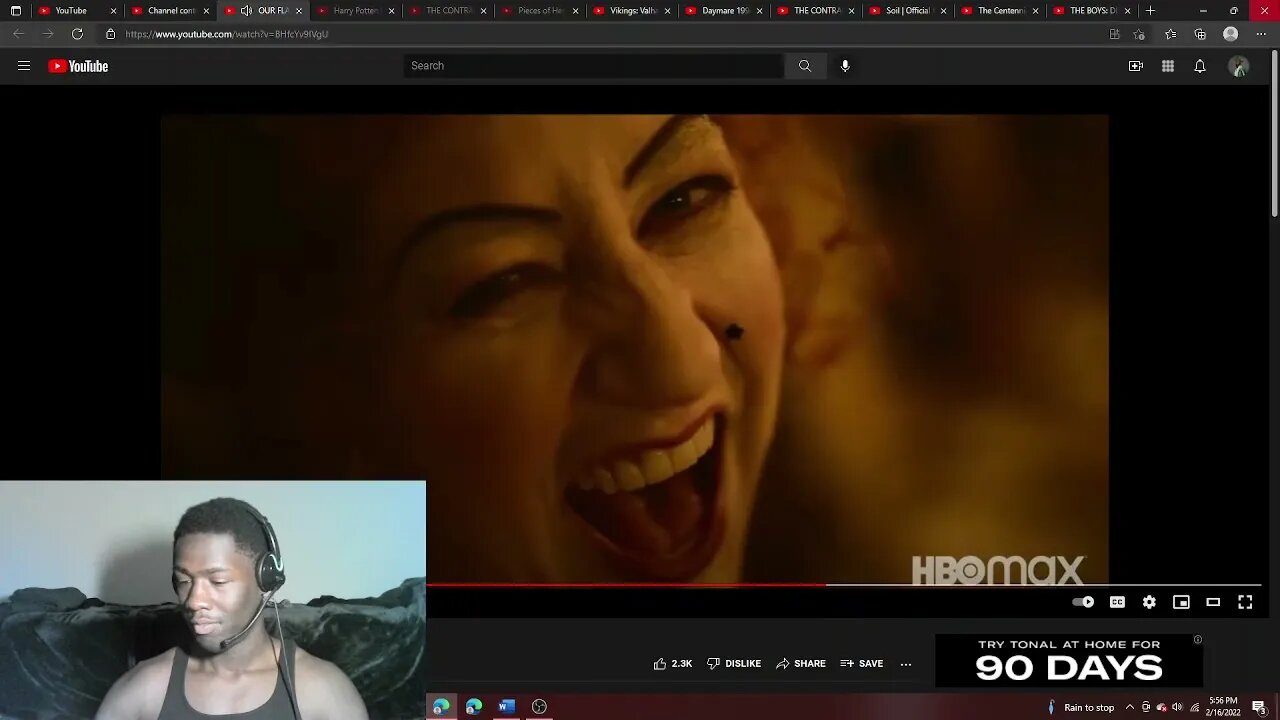Toggle closed captions CC button
The image size is (1280, 720).
1117,602
